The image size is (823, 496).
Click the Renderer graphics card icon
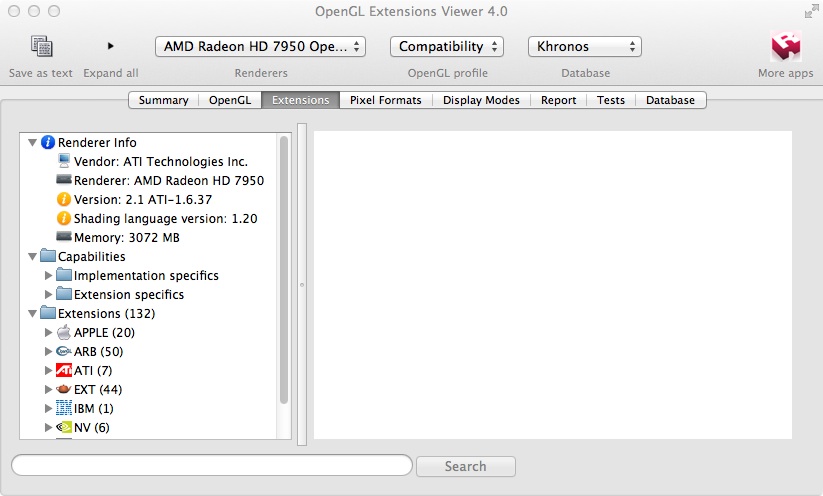tap(64, 180)
